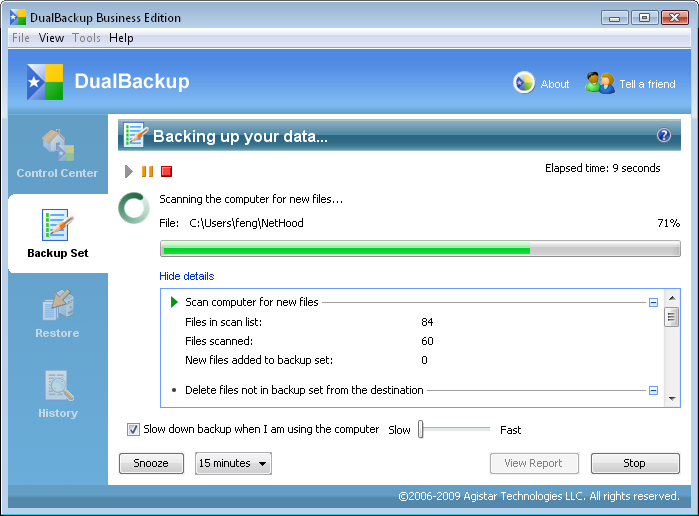Image resolution: width=699 pixels, height=516 pixels.
Task: Click the About link text
Action: (555, 84)
